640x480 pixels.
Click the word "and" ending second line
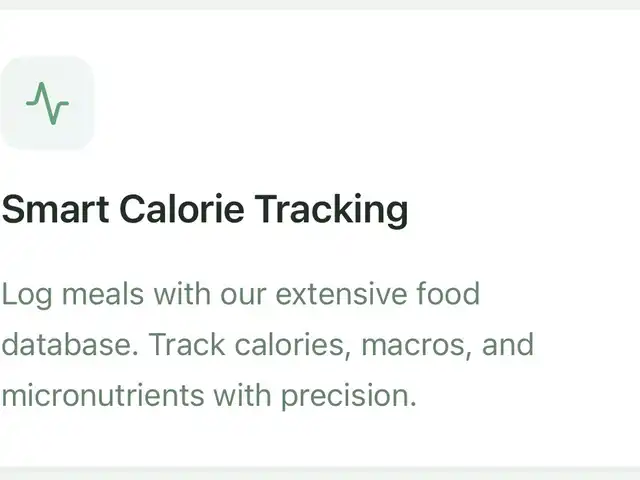[508, 345]
